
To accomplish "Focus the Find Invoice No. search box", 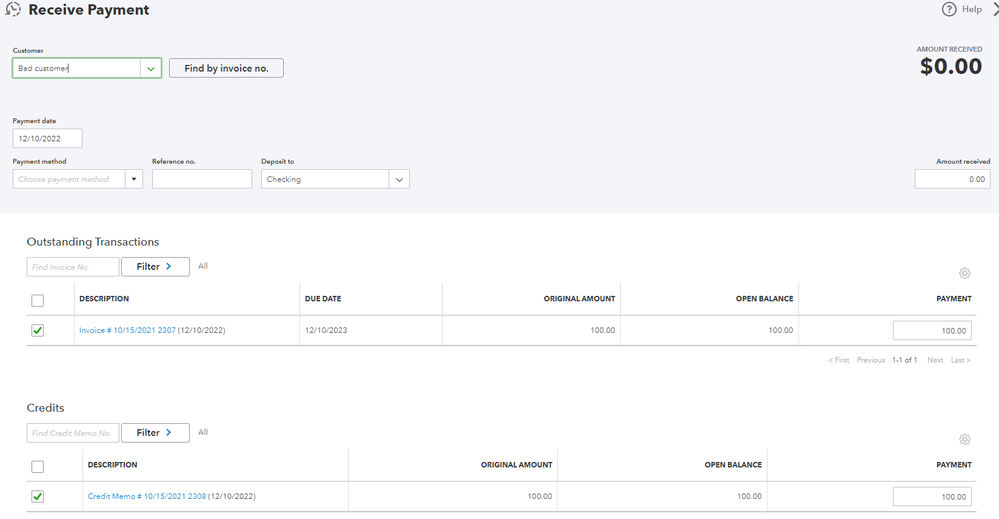I will click(72, 267).
